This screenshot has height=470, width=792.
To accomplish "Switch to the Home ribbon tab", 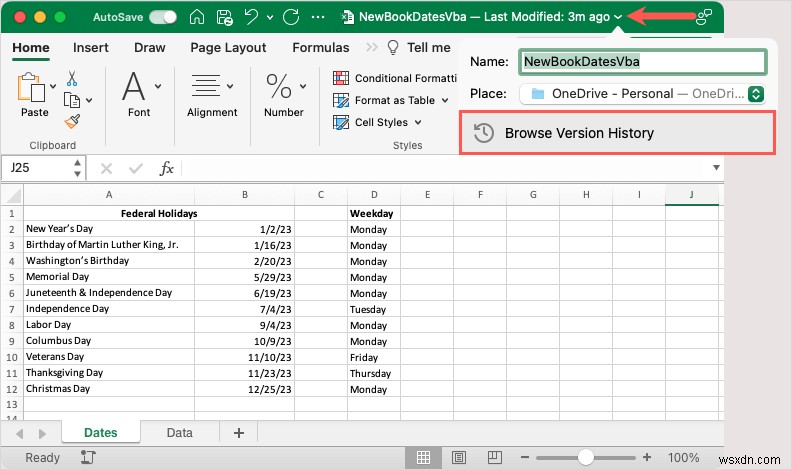I will pos(31,47).
